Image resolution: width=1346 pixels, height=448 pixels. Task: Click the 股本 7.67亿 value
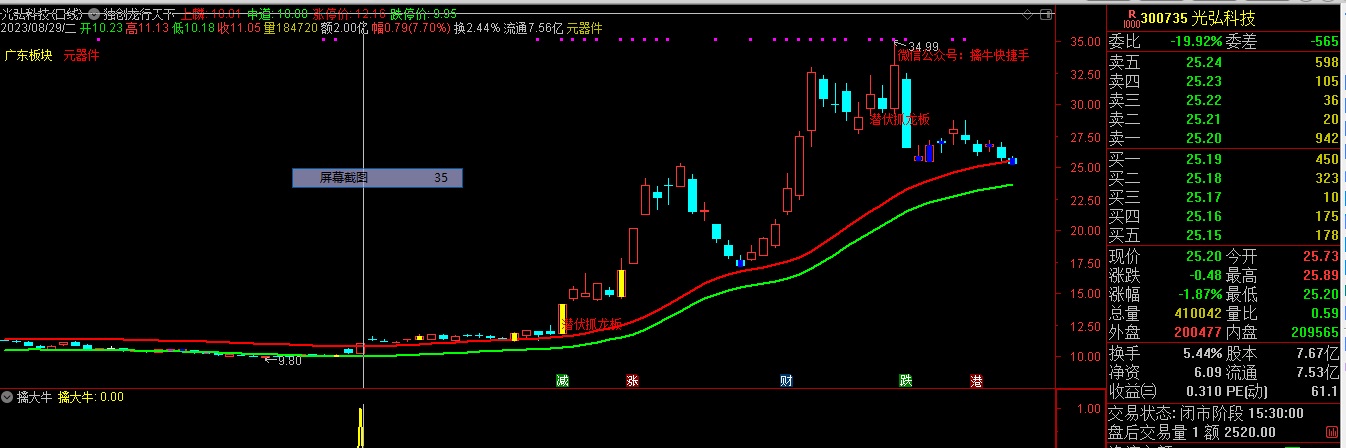[x=1319, y=354]
